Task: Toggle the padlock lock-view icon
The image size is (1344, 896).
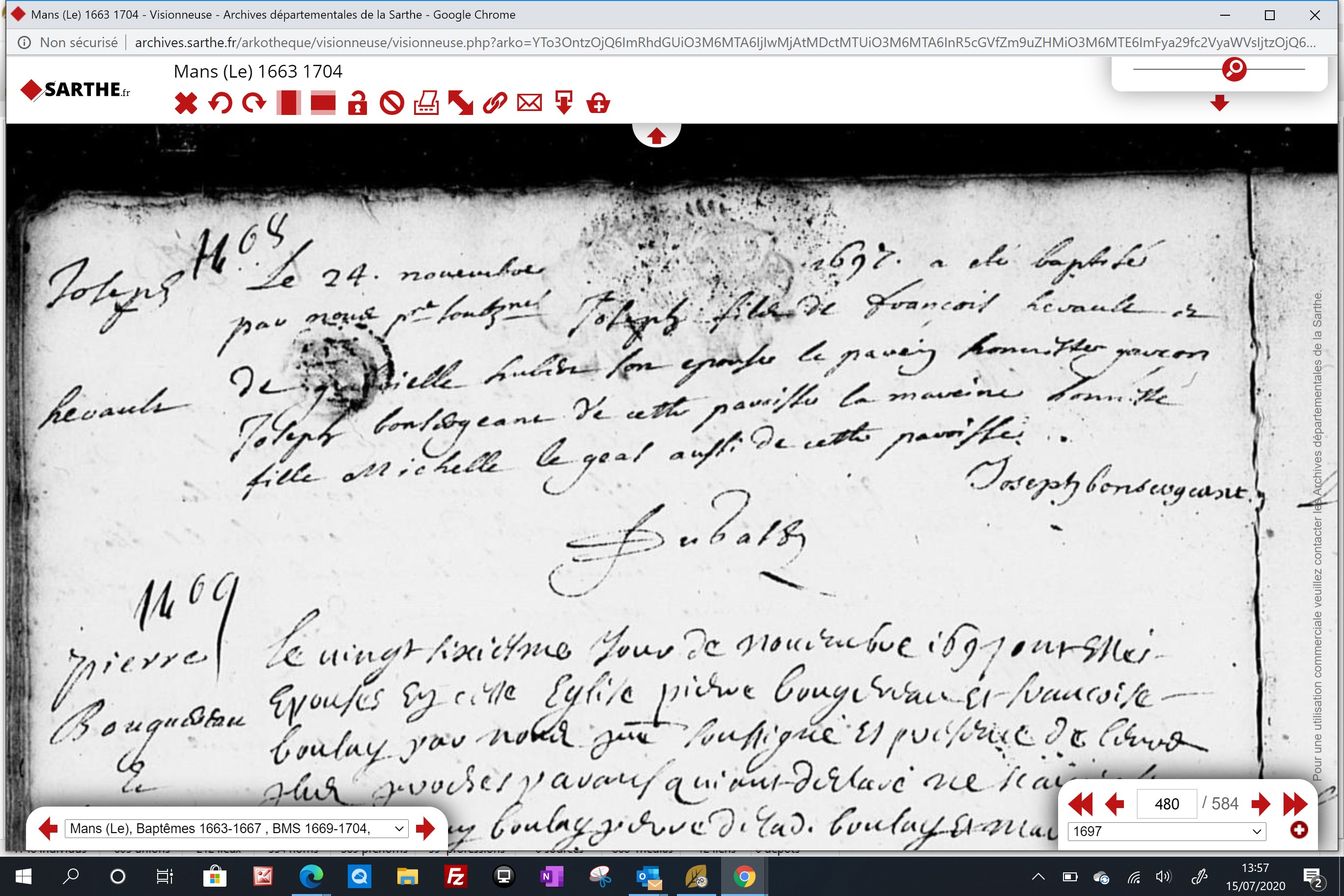Action: [358, 104]
